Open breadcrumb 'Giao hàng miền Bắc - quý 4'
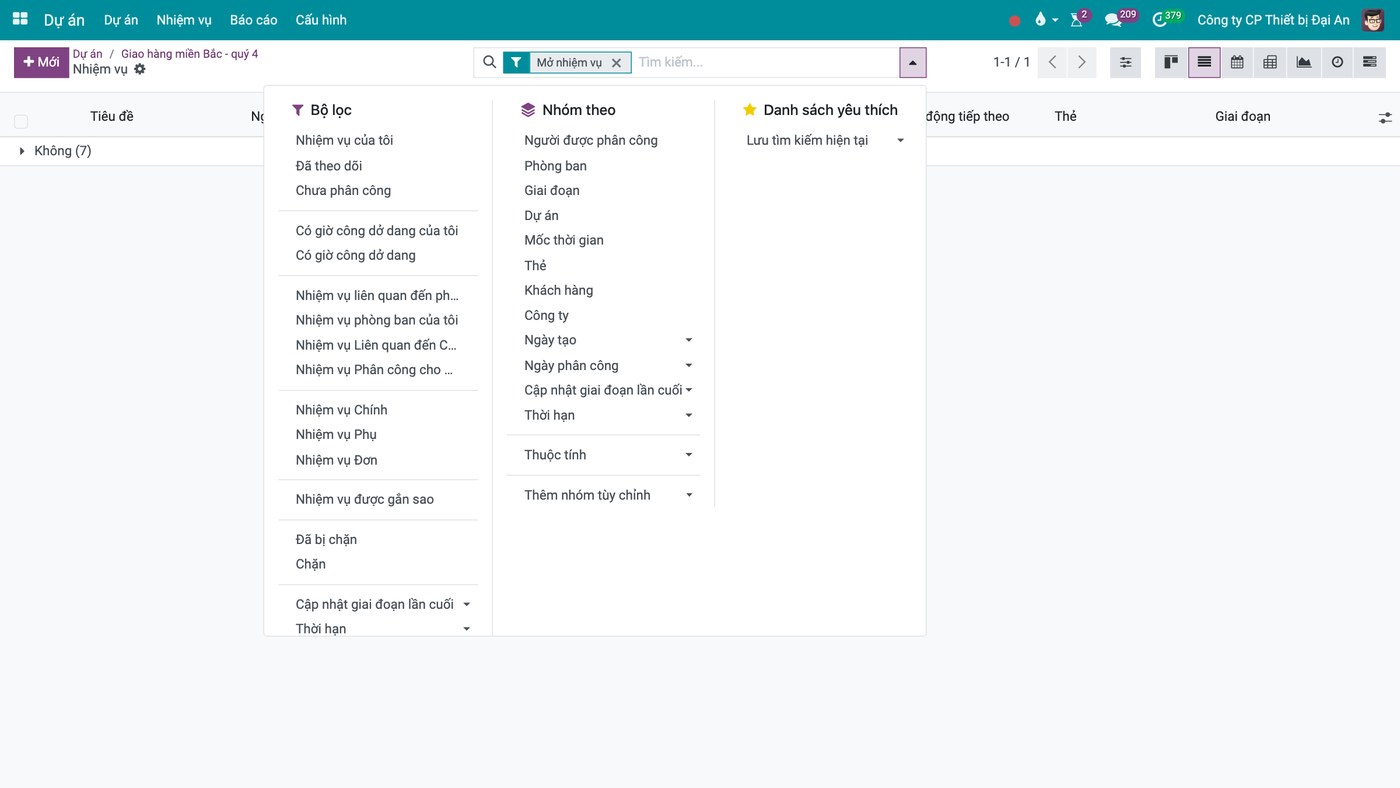Screen dimensions: 1400x788 (190, 54)
